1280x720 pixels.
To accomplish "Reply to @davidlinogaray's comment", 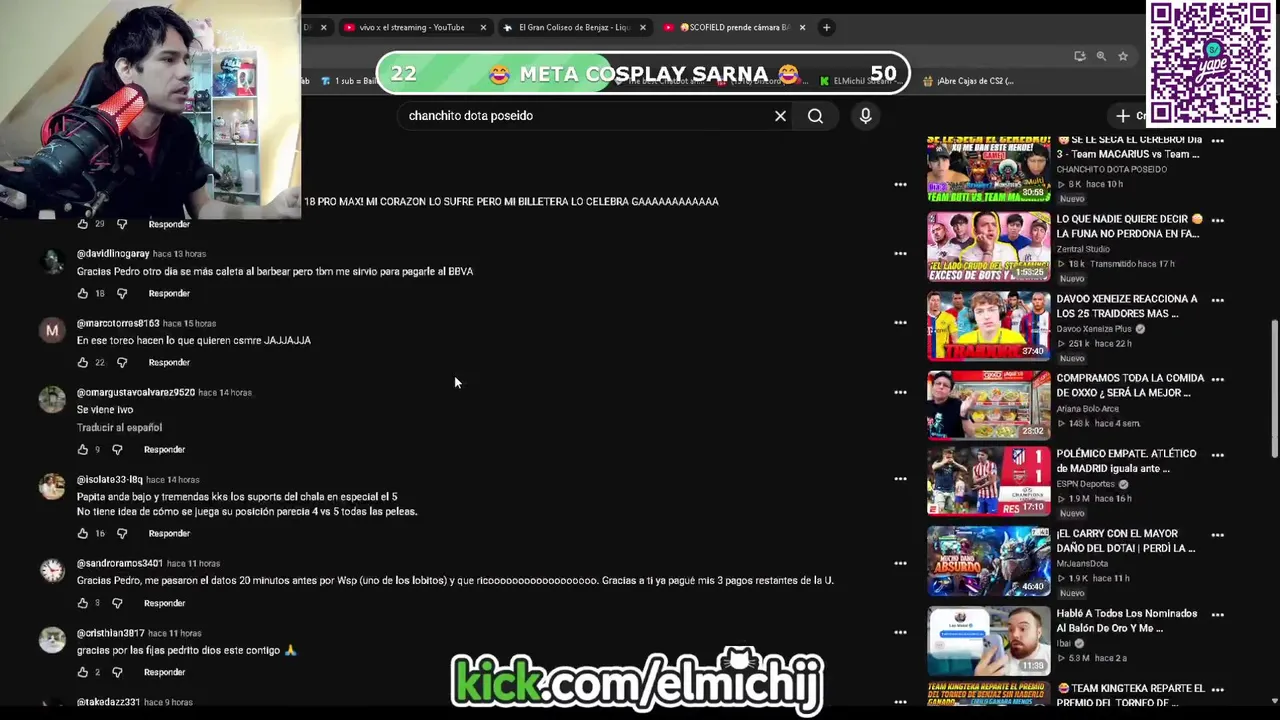I will 169,293.
